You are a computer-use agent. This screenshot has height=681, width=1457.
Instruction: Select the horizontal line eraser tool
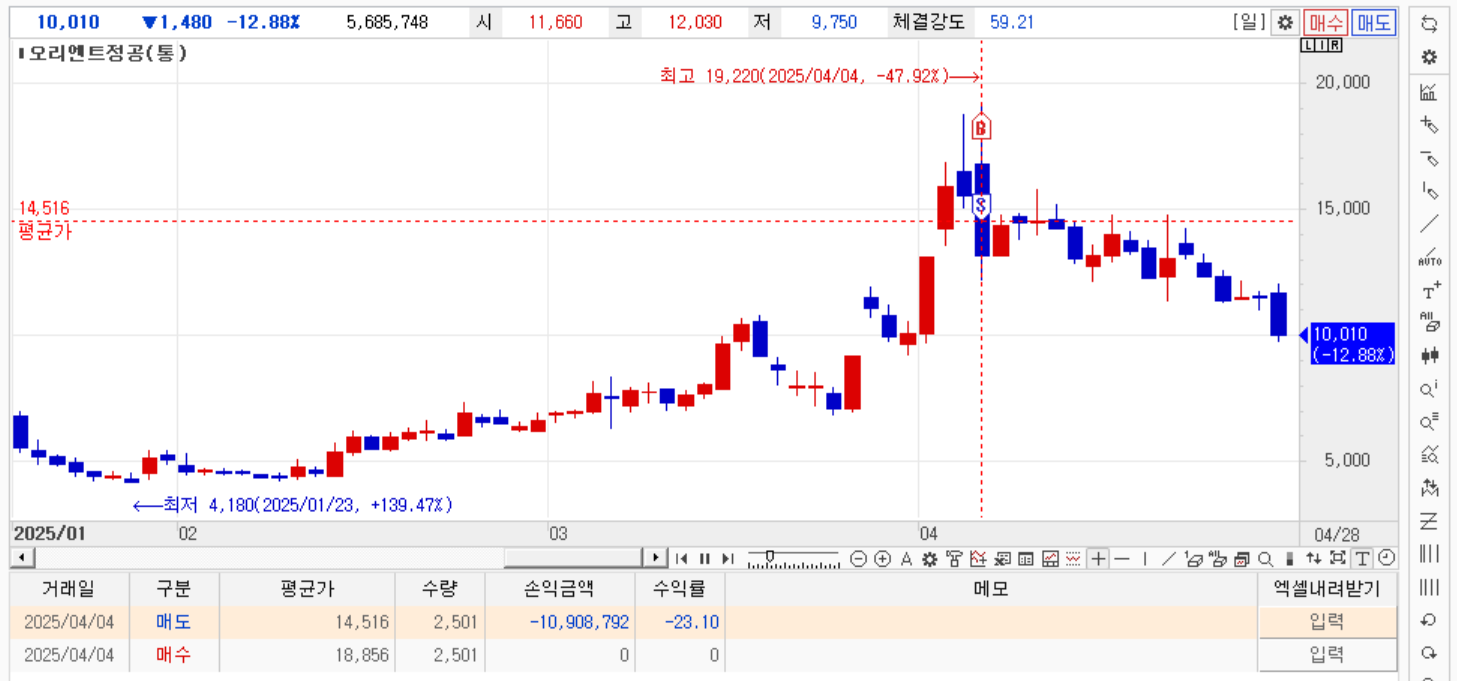tap(1429, 157)
